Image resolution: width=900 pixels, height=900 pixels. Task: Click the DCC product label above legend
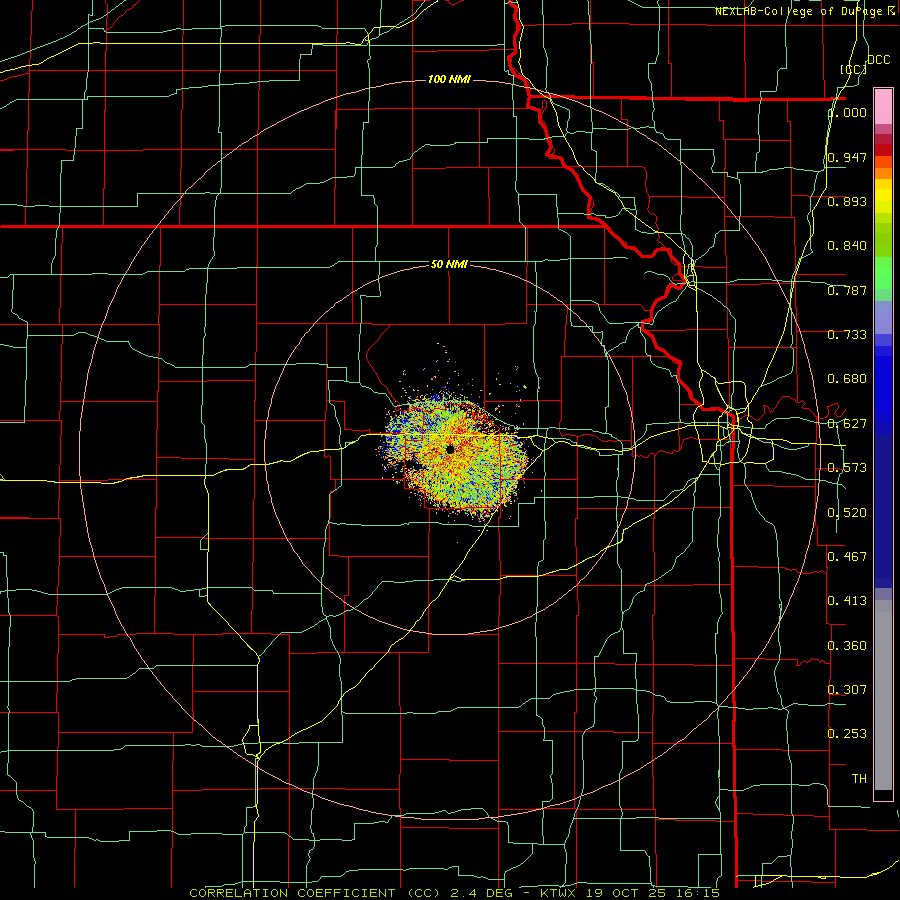[x=878, y=60]
